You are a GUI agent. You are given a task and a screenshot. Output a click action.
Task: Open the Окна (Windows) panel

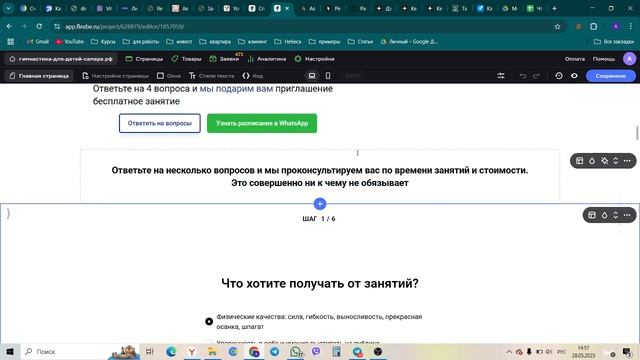(169, 76)
